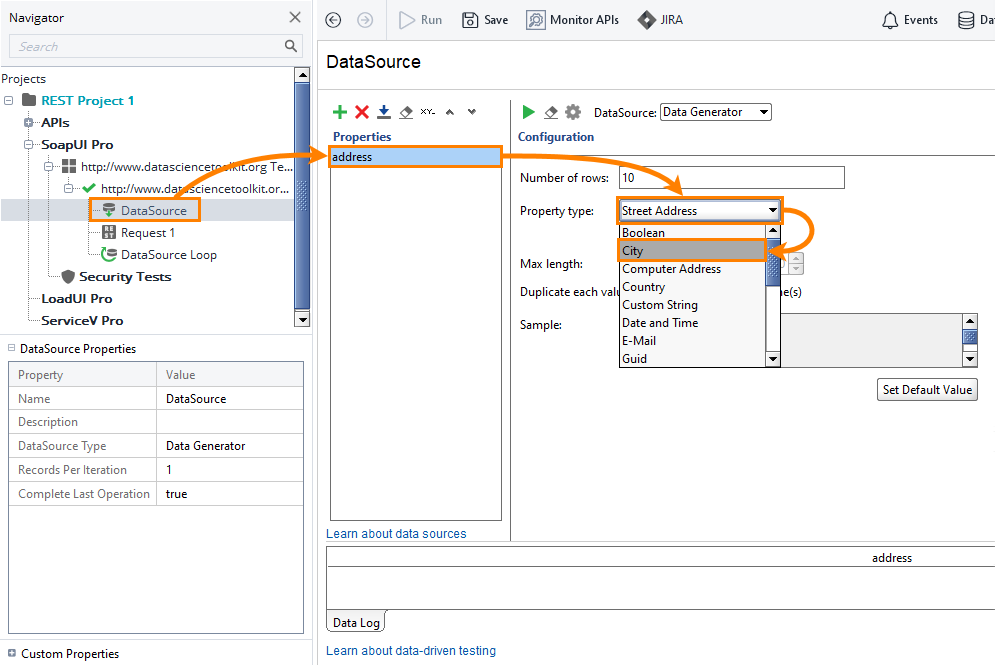
Task: Click the Number of rows field
Action: 732,178
